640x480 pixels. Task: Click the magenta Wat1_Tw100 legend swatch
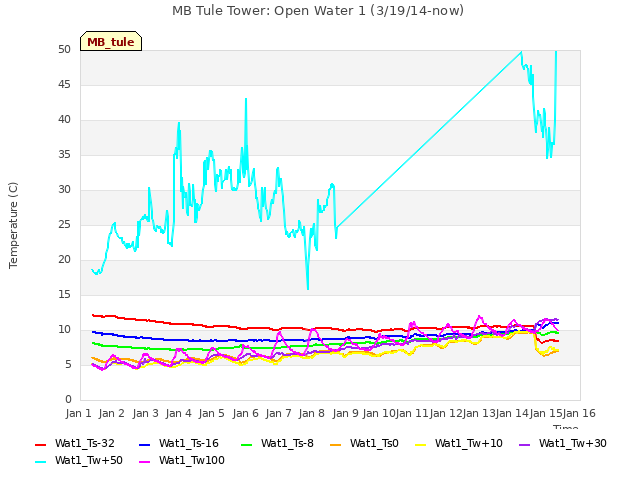[144, 462]
